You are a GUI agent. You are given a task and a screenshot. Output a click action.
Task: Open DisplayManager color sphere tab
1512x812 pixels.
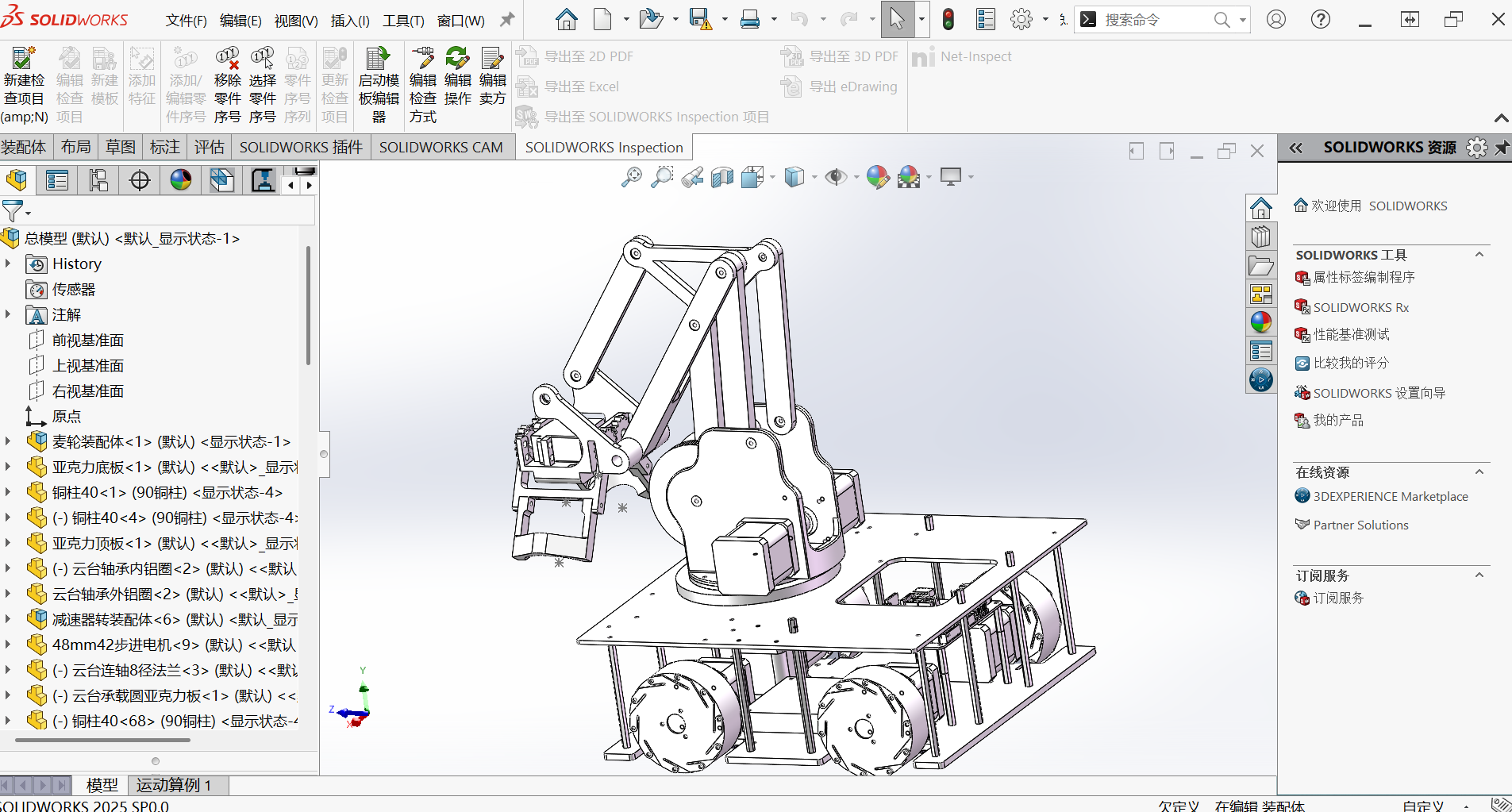tap(181, 180)
